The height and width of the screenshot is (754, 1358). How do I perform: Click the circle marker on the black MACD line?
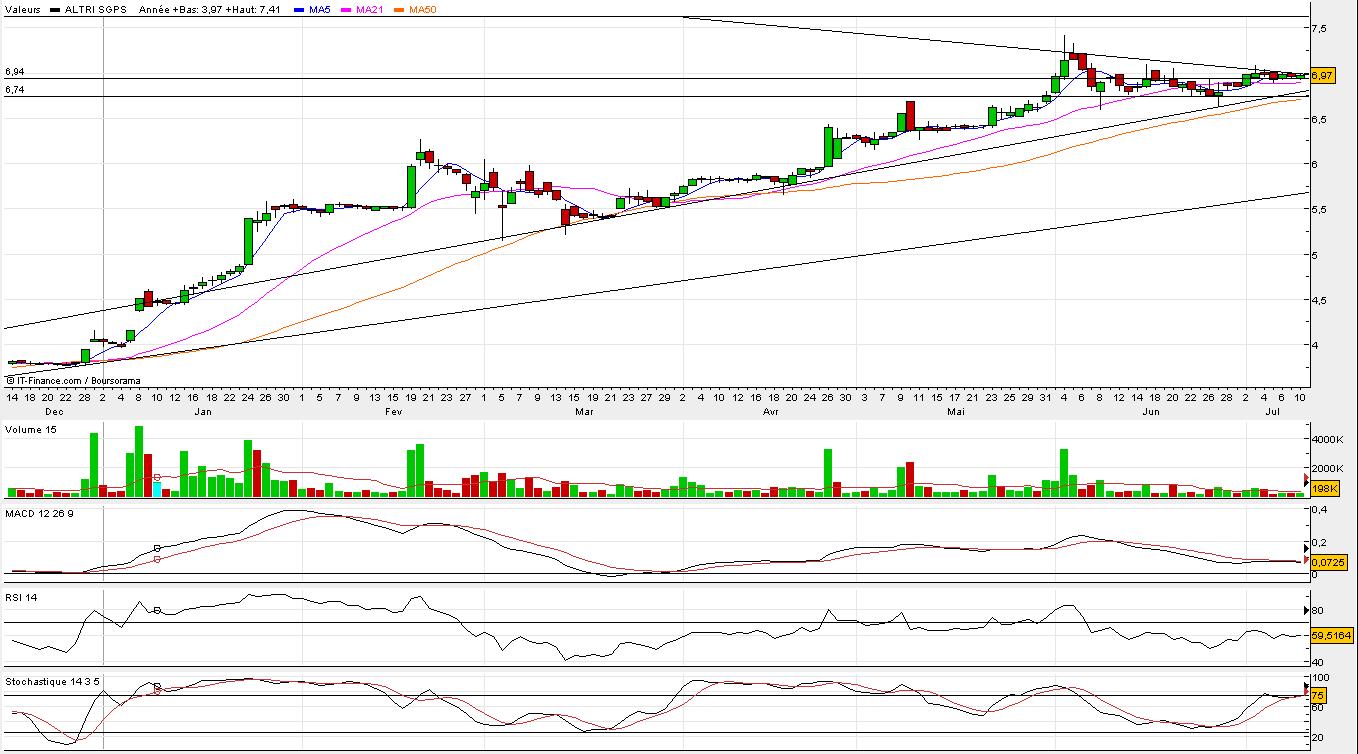click(157, 548)
